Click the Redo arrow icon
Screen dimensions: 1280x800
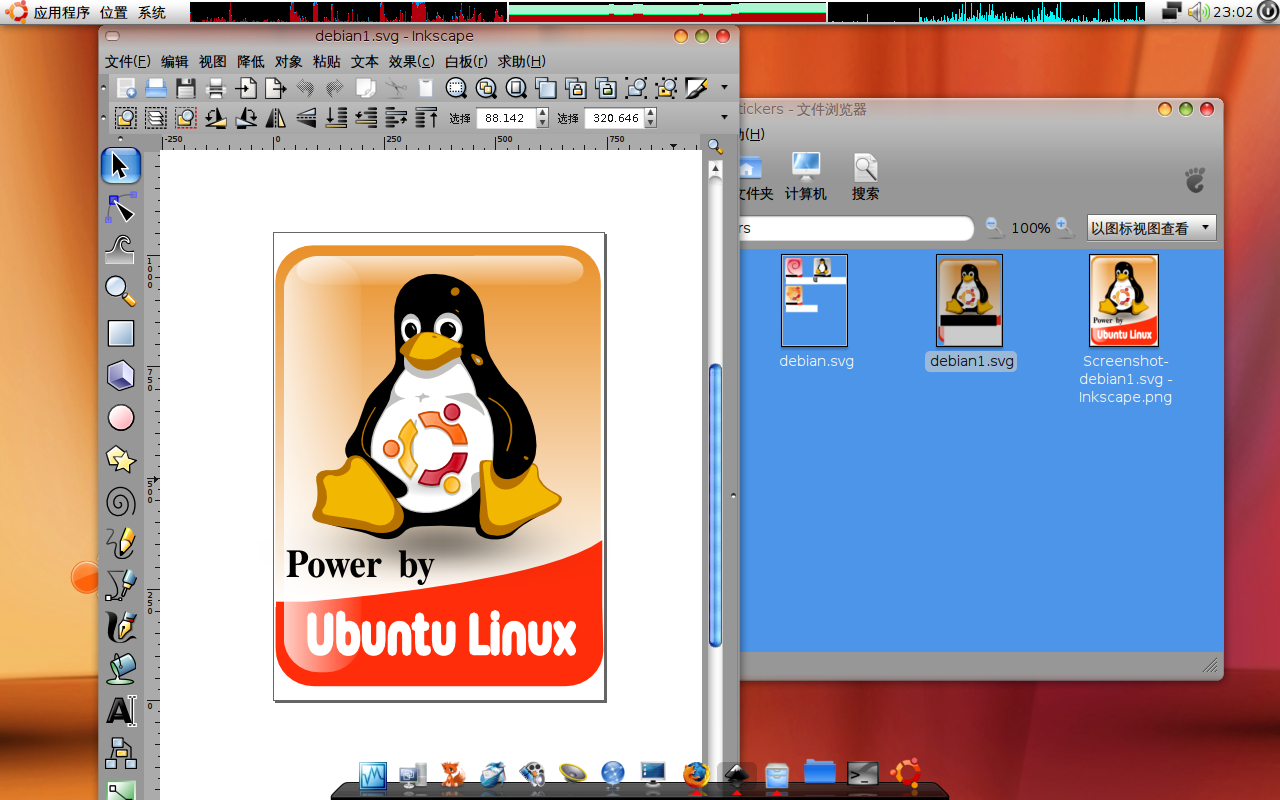(336, 88)
